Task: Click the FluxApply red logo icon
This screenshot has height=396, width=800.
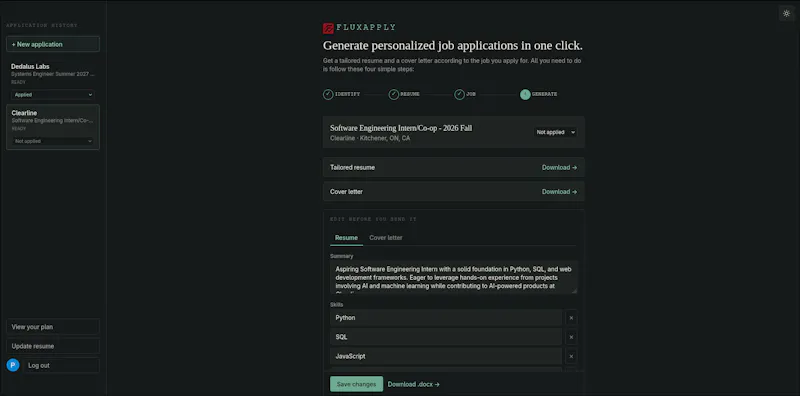Action: coord(328,28)
